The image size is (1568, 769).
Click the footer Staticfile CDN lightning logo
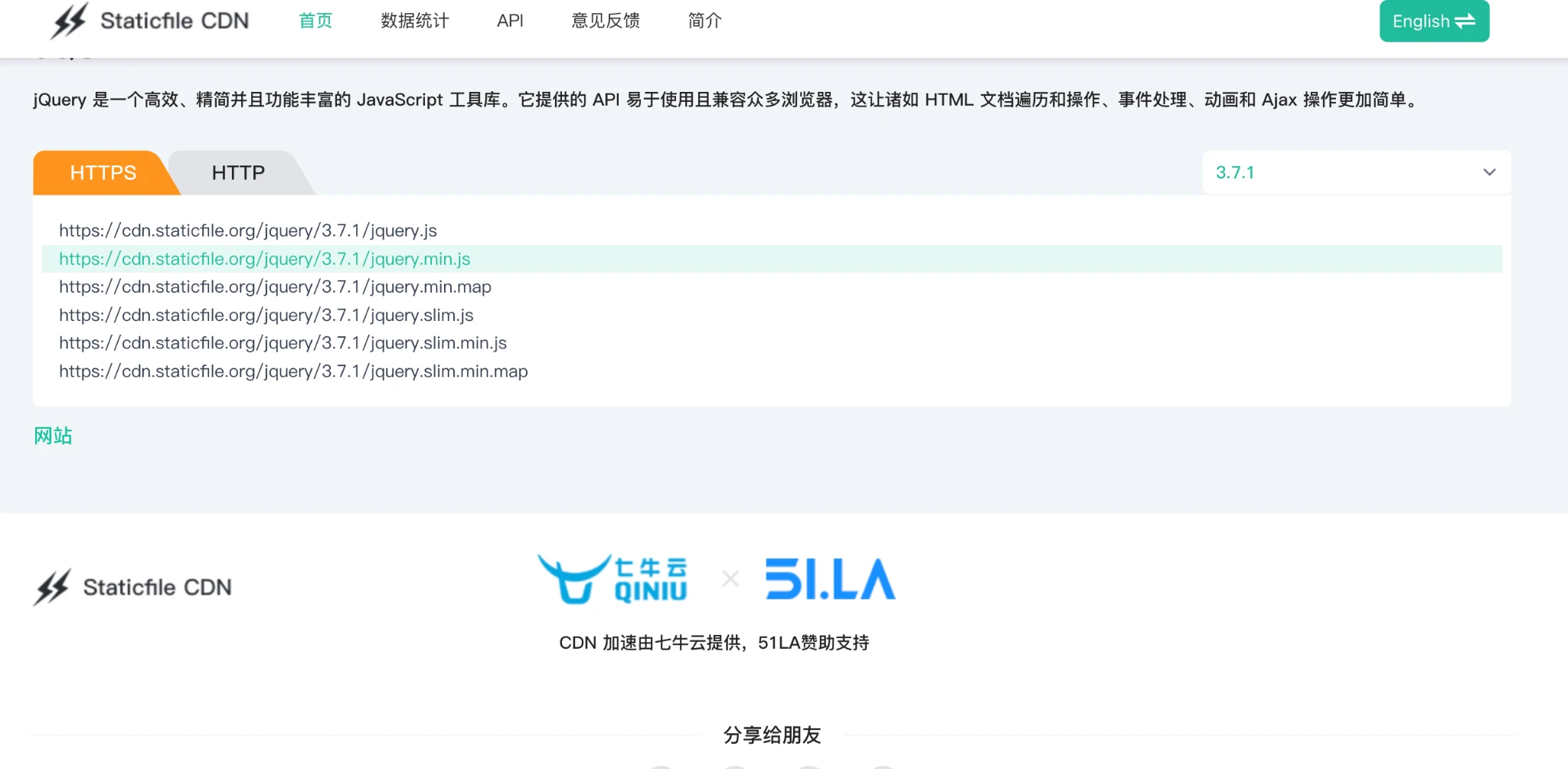tap(52, 587)
